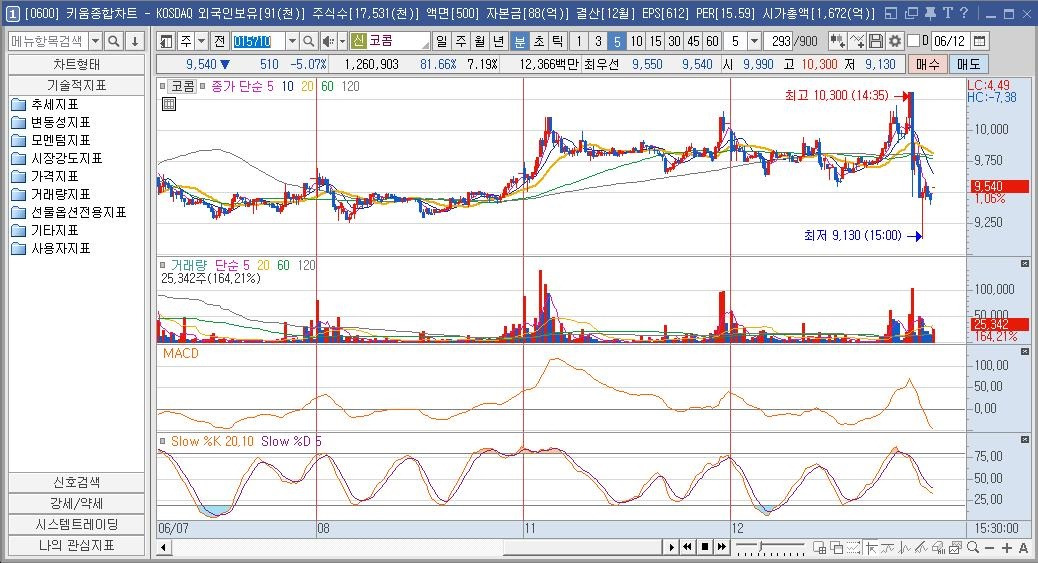Open the speaker options dropdown arrow
The width and height of the screenshot is (1038, 563).
coord(342,41)
